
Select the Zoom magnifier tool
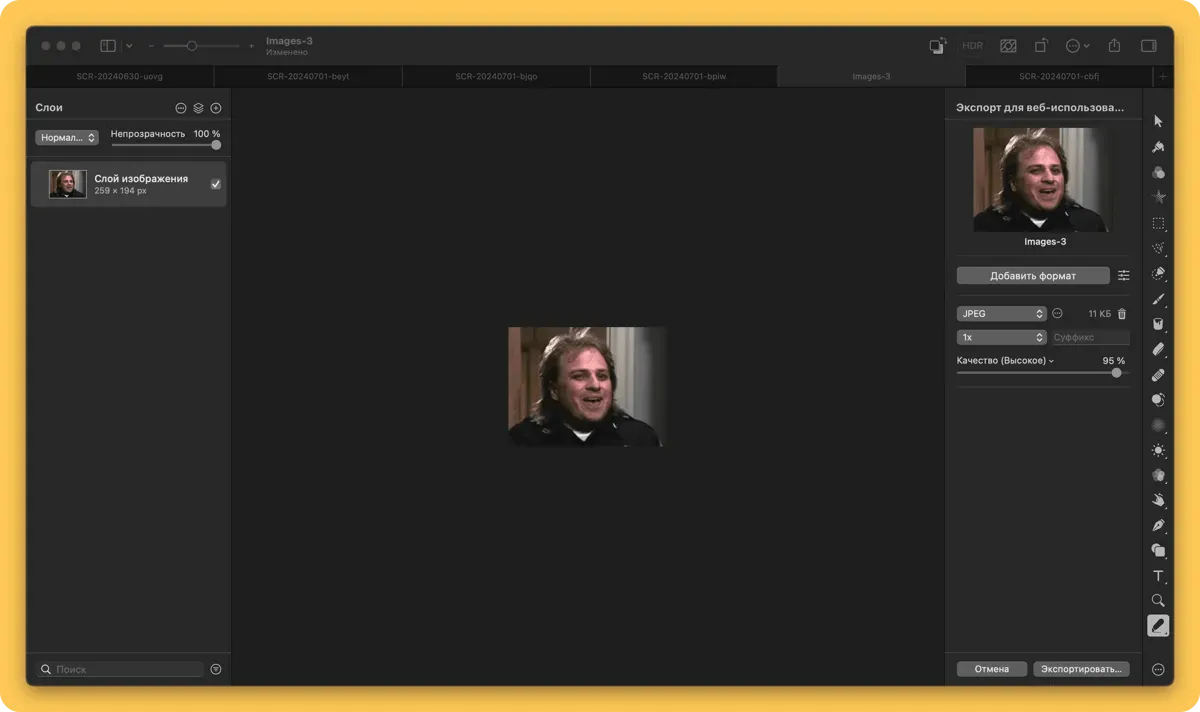coord(1158,601)
